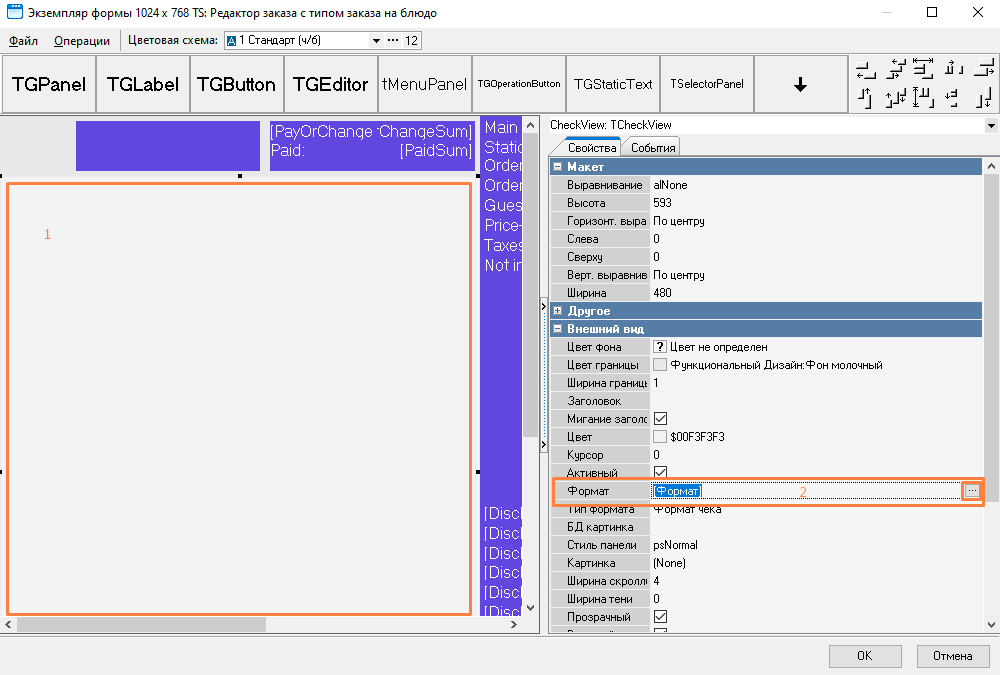The height and width of the screenshot is (675, 1000).
Task: Click the down-arrow palette button
Action: click(800, 85)
